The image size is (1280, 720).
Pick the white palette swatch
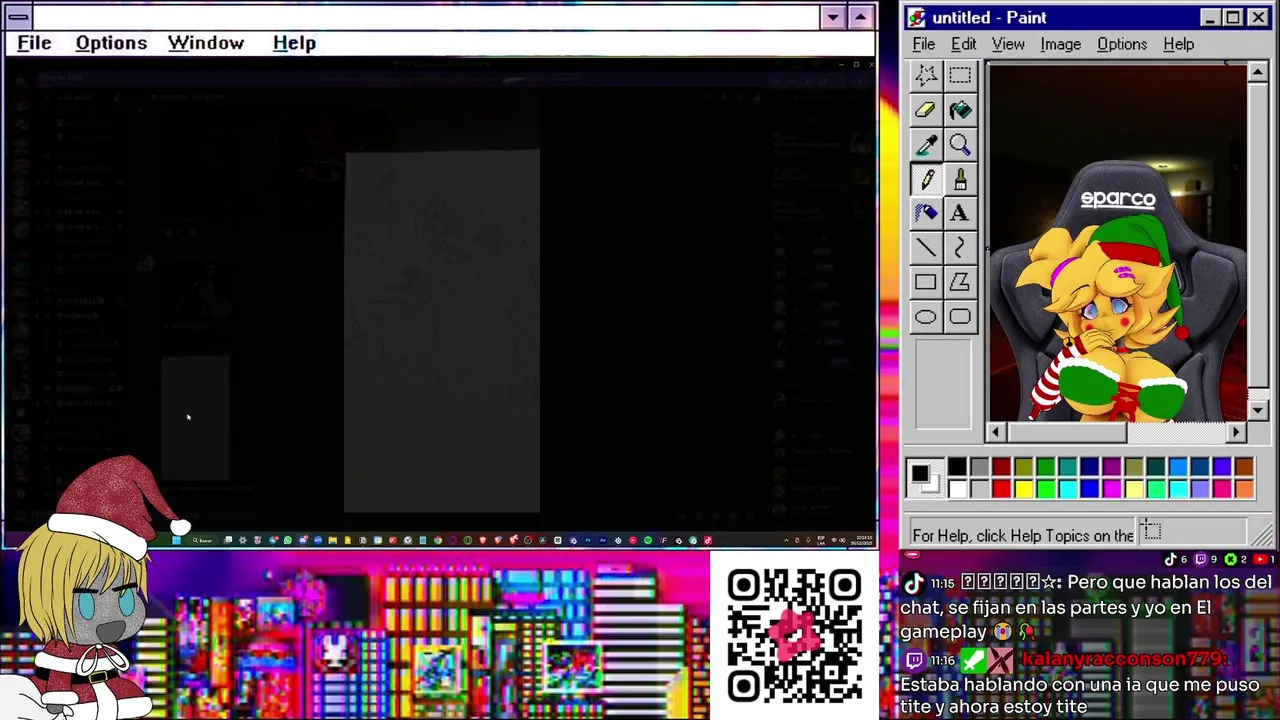(957, 488)
